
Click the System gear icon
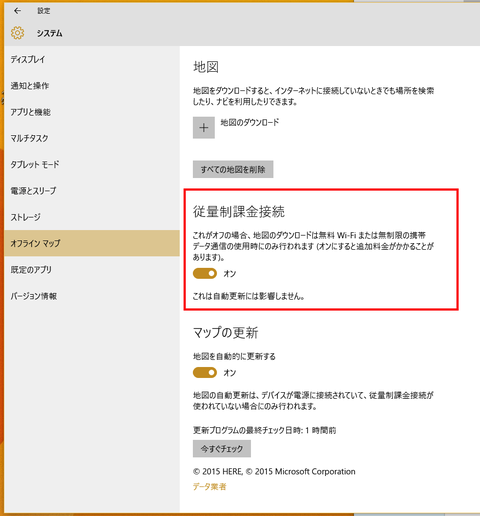tap(17, 33)
